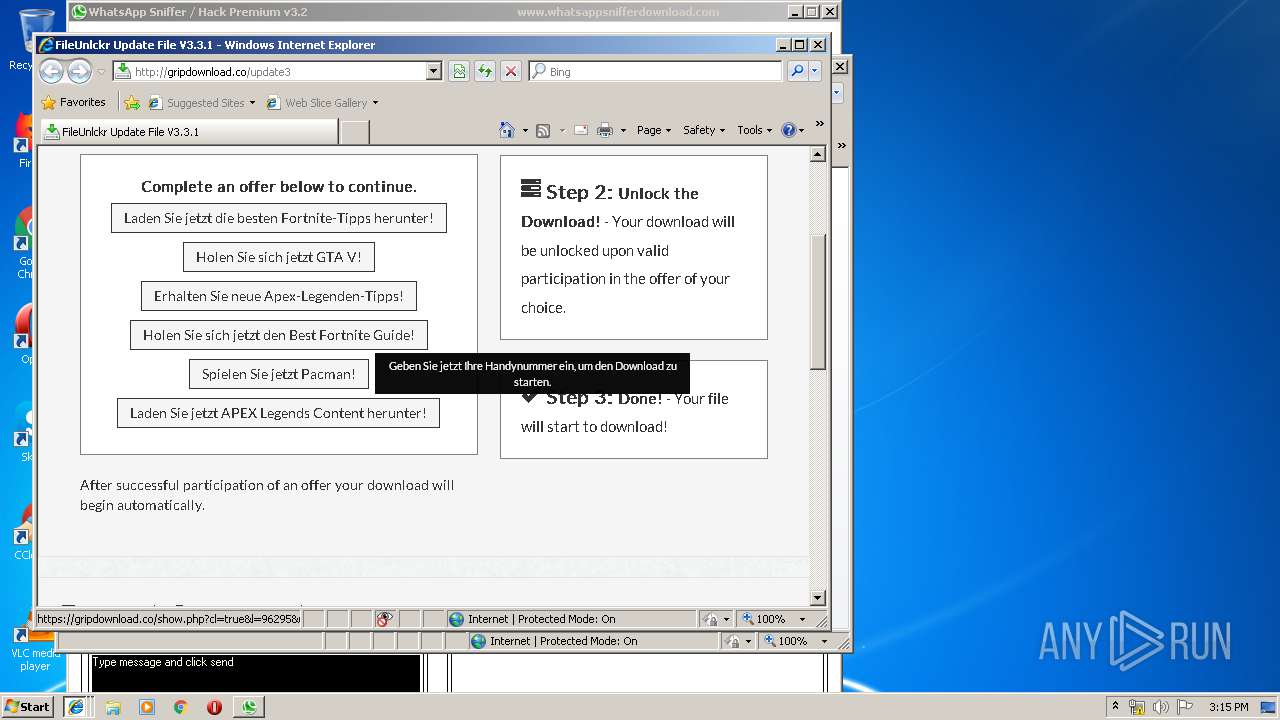Click the Start button
The width and height of the screenshot is (1280, 720).
coord(28,706)
